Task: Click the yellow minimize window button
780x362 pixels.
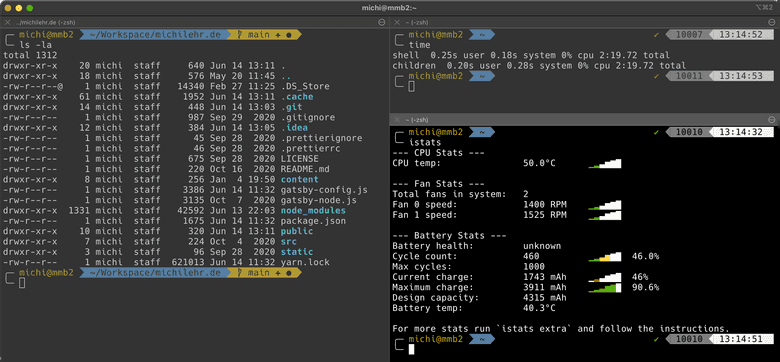Action: (x=19, y=8)
